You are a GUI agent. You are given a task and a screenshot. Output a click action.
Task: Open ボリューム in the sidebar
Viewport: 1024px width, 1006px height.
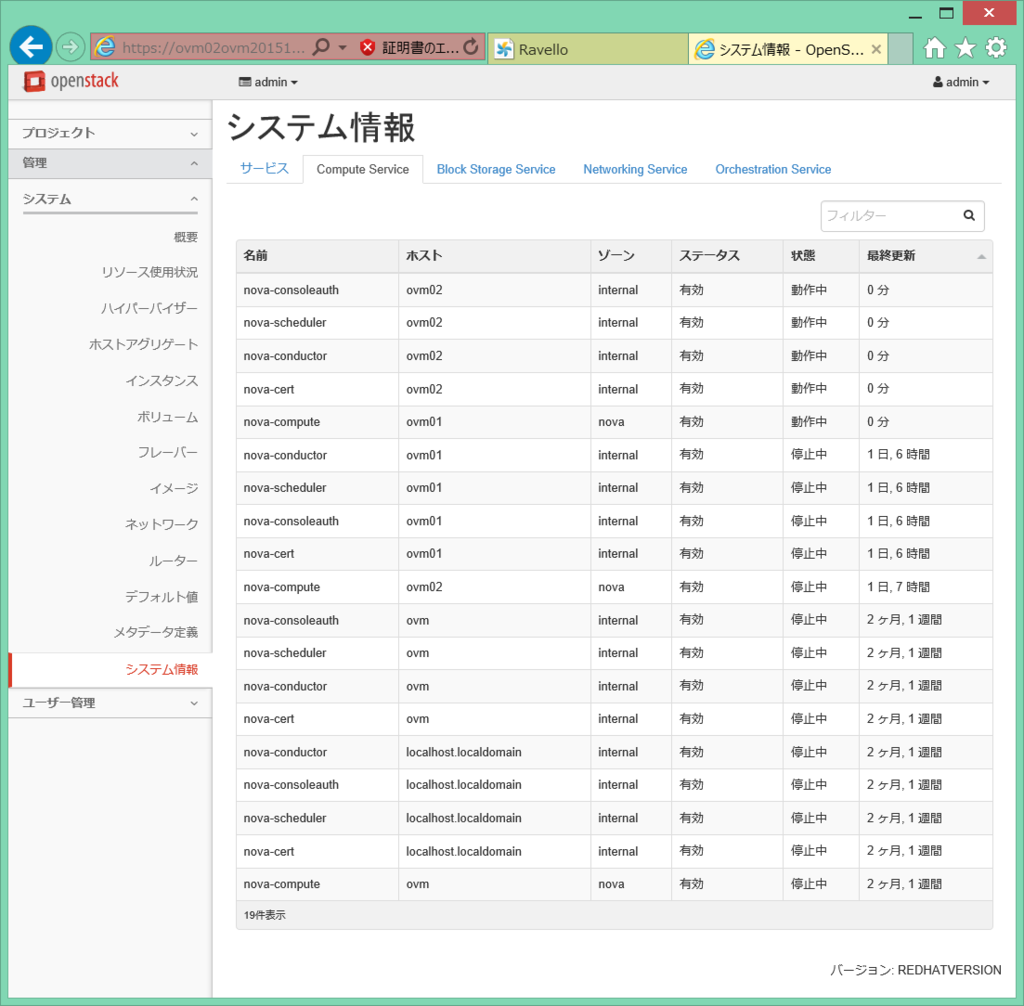(167, 417)
